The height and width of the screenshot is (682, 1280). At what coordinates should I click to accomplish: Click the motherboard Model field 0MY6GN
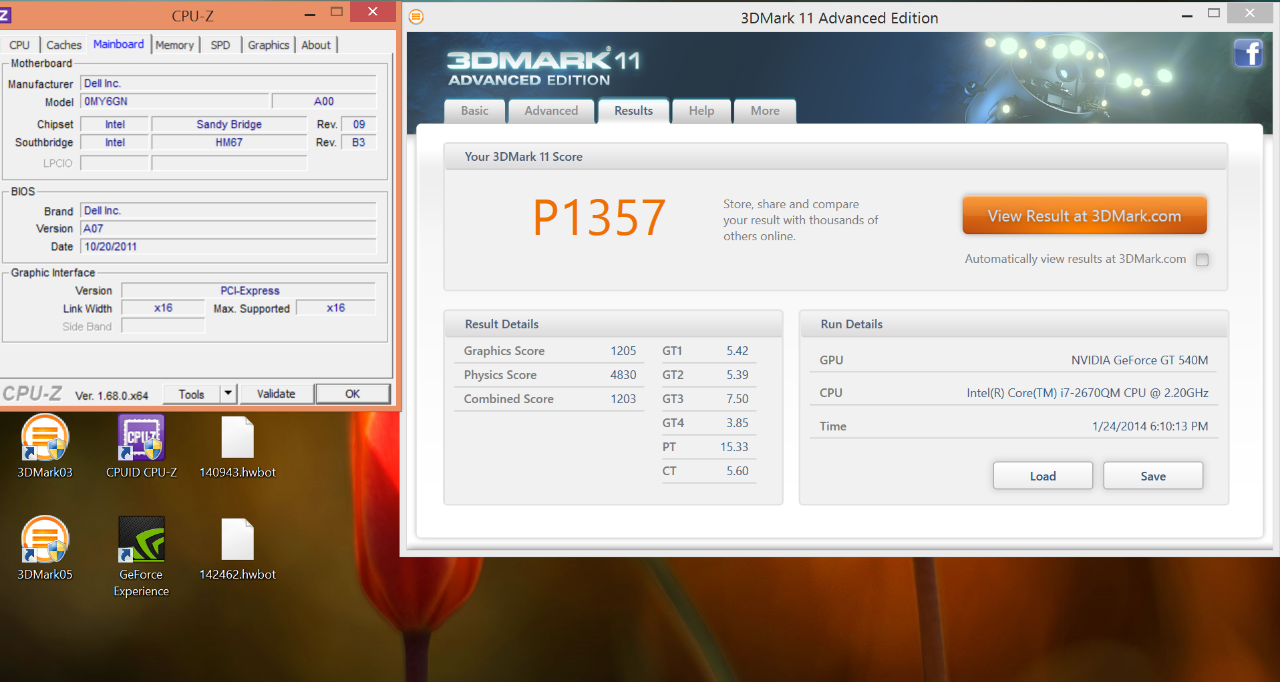click(x=174, y=102)
